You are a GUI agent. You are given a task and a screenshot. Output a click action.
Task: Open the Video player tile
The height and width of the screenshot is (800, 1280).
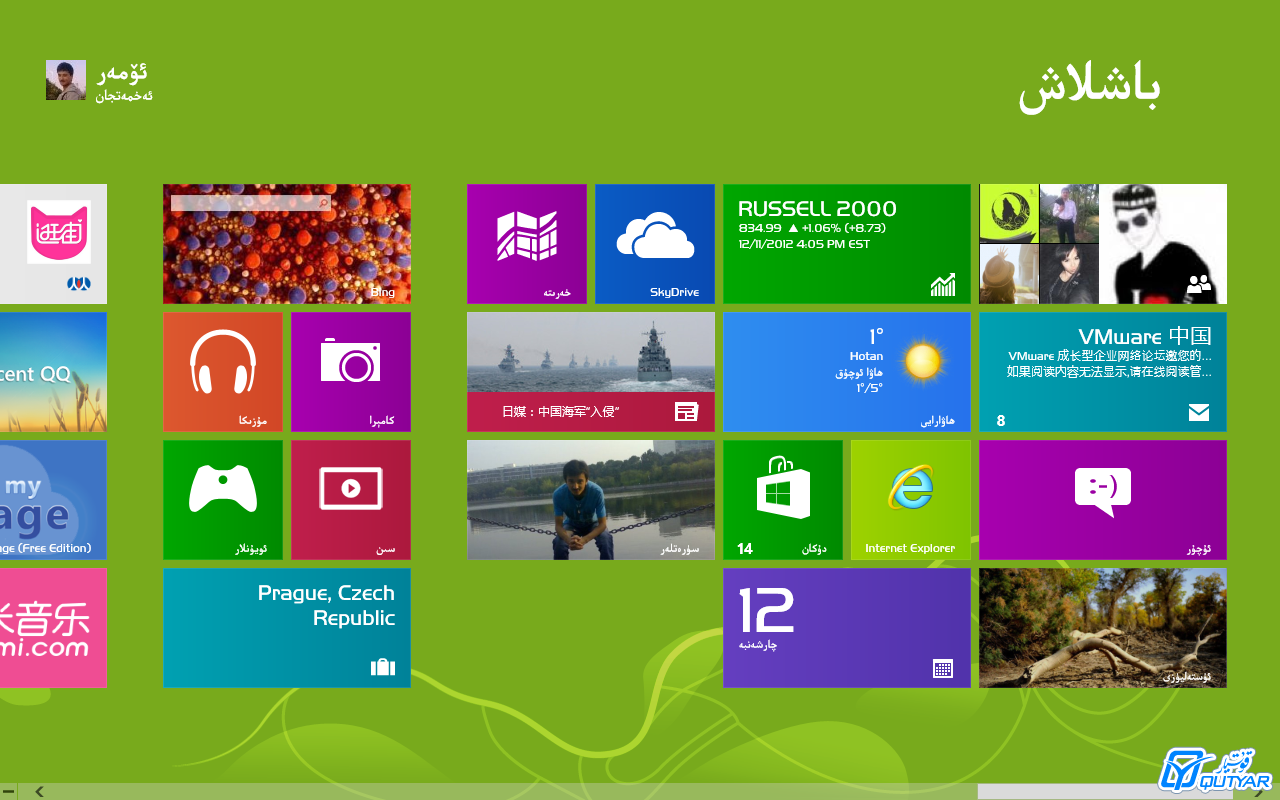coord(351,500)
